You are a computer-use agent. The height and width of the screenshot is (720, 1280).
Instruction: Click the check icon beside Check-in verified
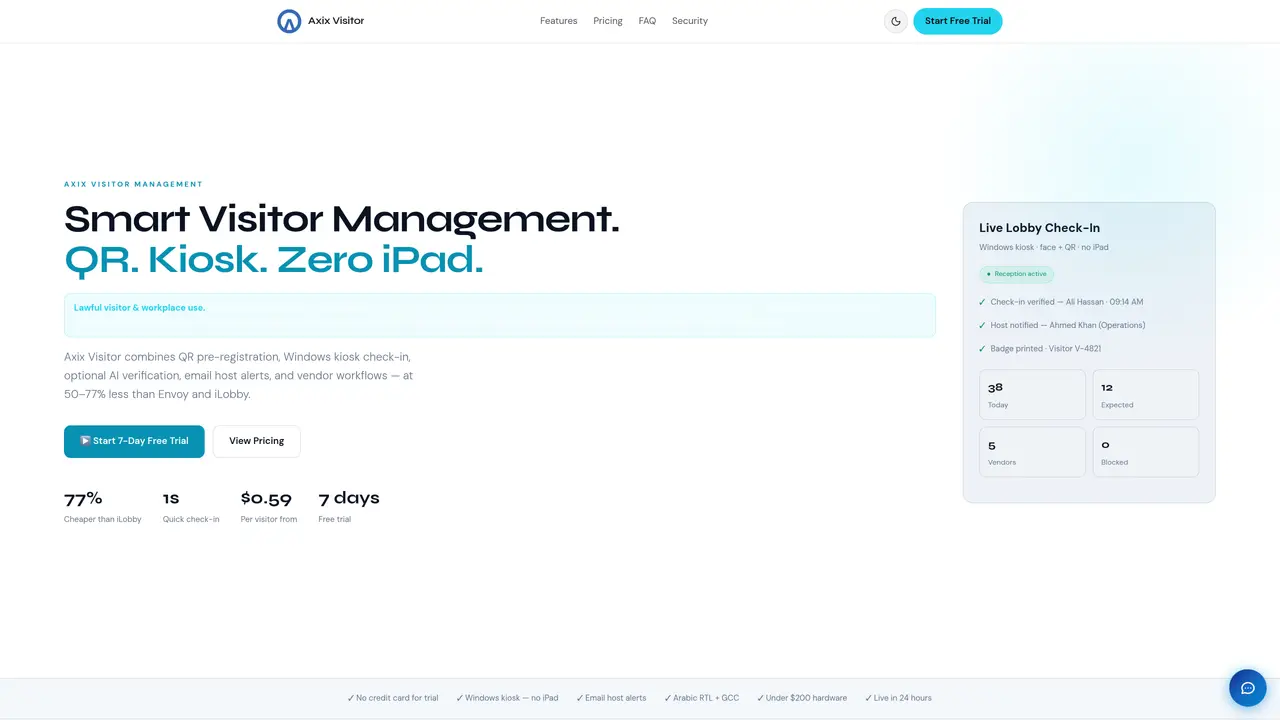click(982, 302)
